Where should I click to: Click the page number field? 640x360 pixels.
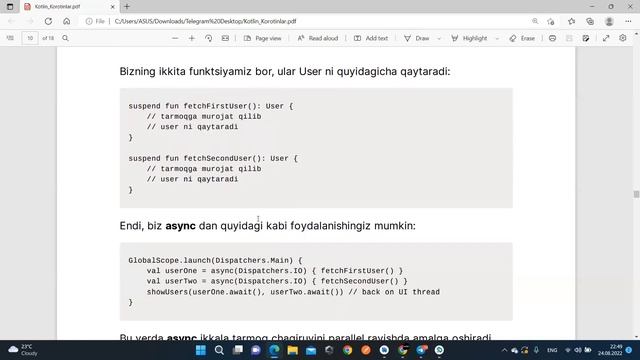click(30, 38)
